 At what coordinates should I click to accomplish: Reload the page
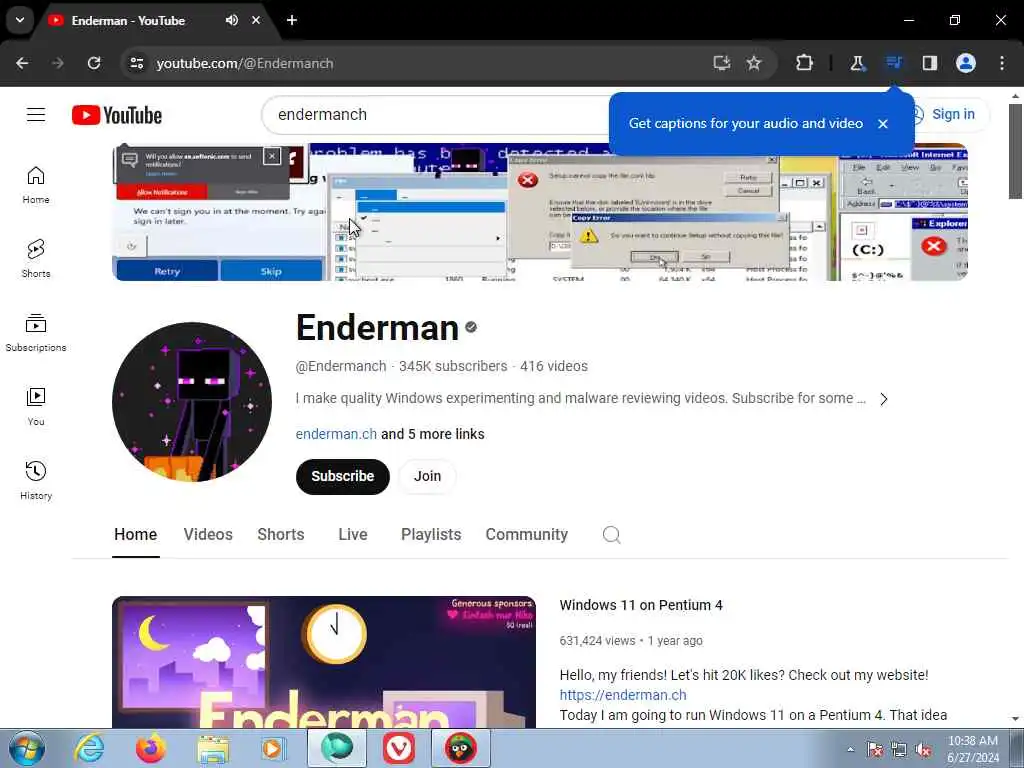(x=94, y=63)
